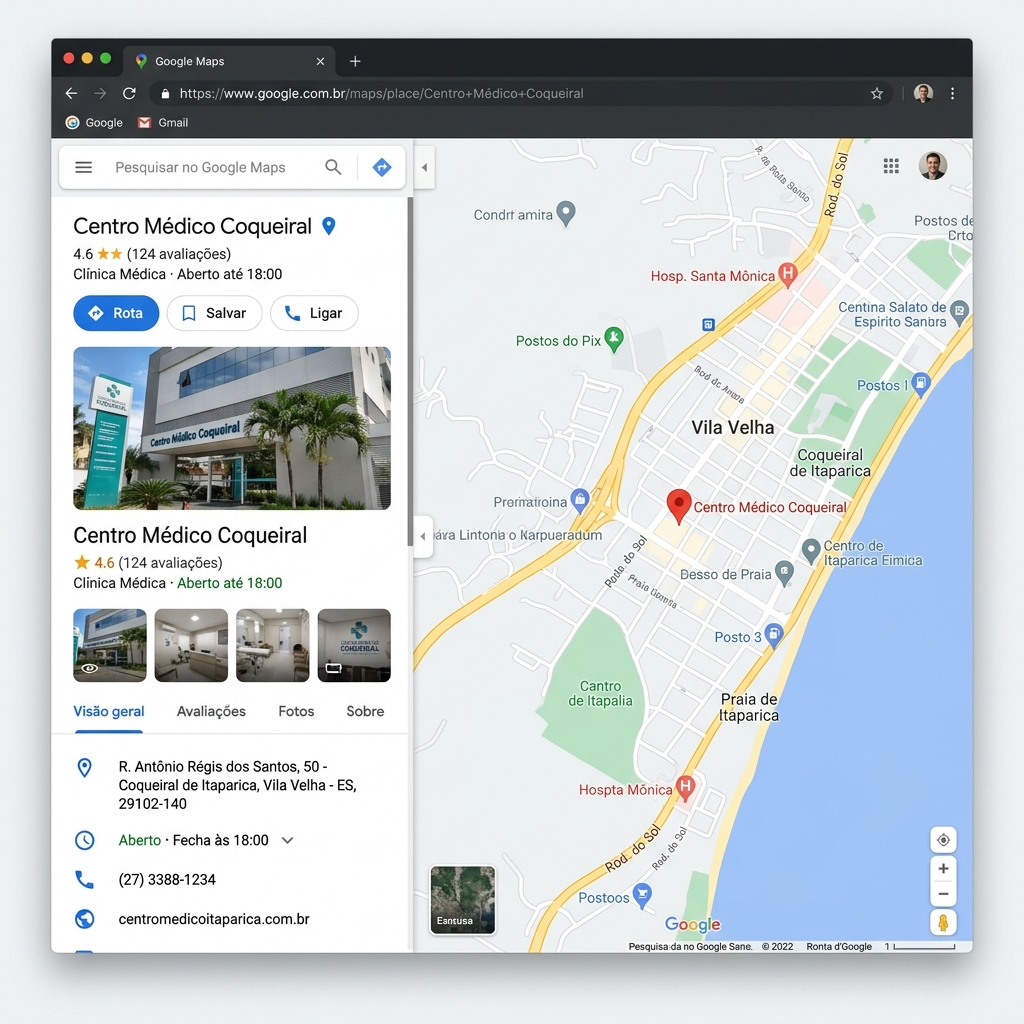
Task: Click Desso de Praia marker
Action: coord(784,573)
